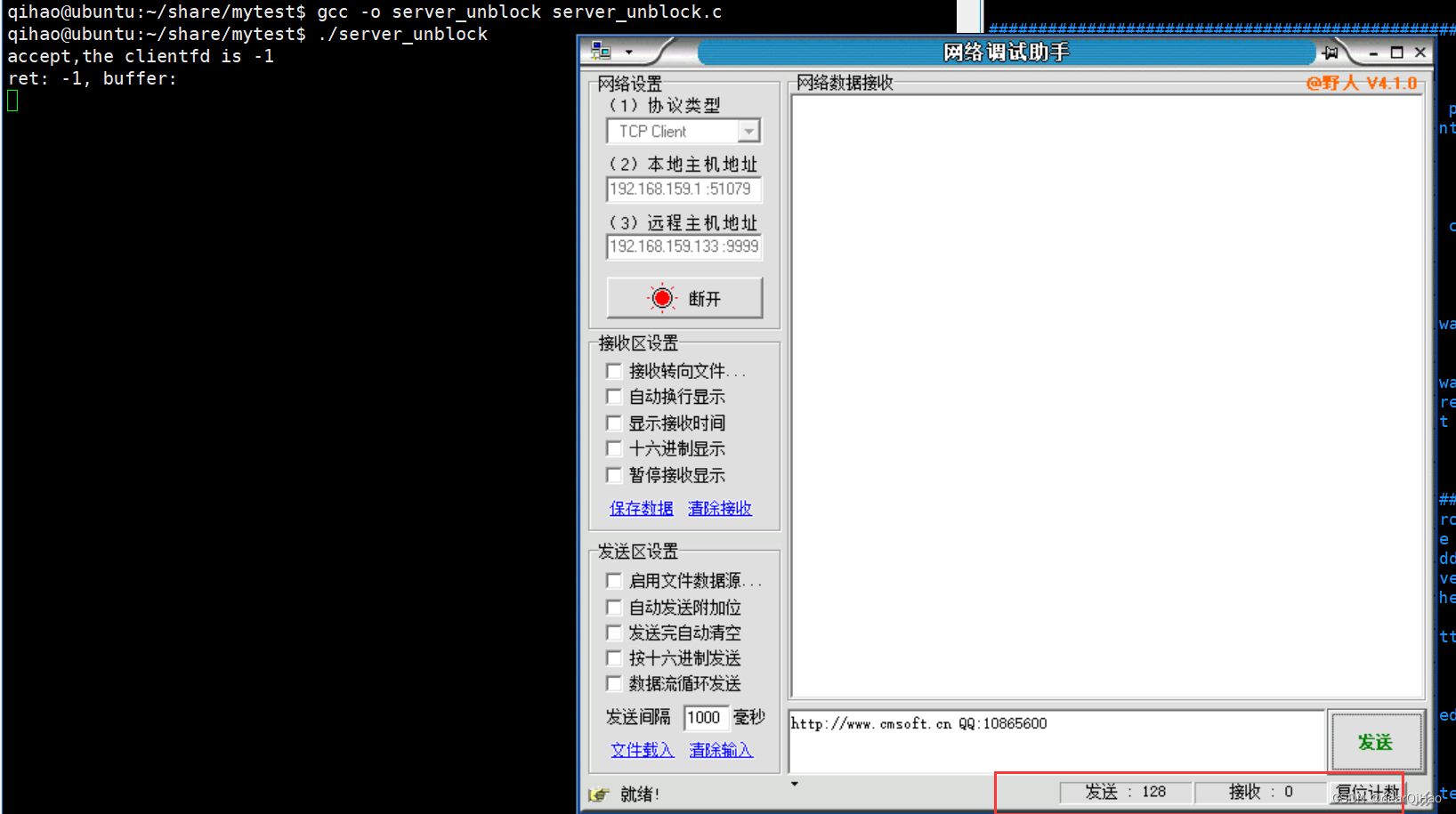
Task: Enable 数据流循环发送 checkbox
Action: [x=613, y=683]
